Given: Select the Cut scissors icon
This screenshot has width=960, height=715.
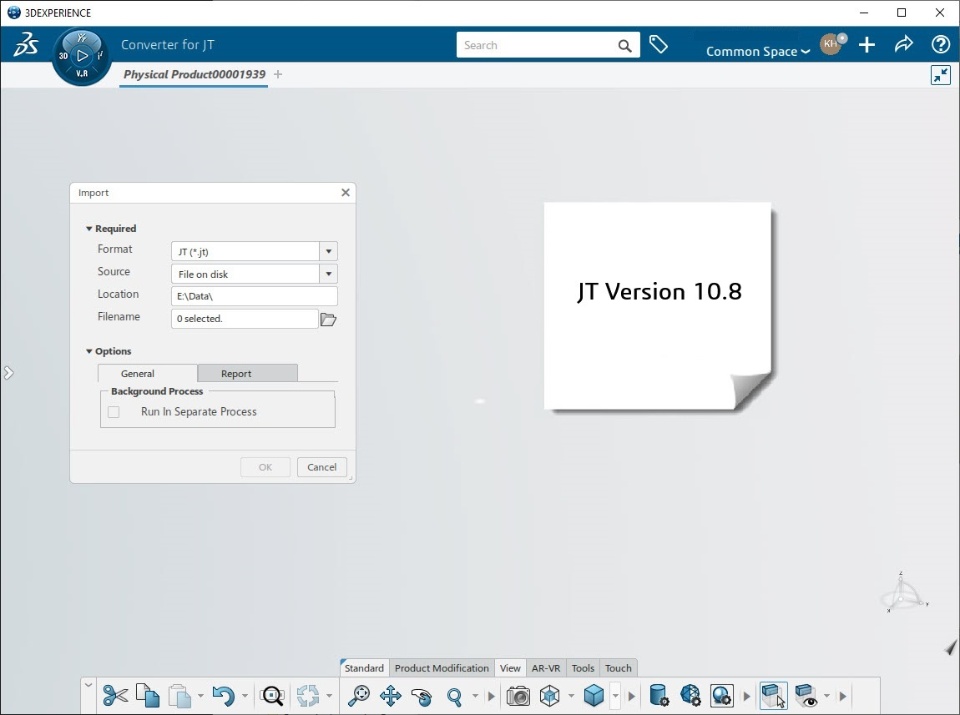Looking at the screenshot, I should (x=115, y=696).
